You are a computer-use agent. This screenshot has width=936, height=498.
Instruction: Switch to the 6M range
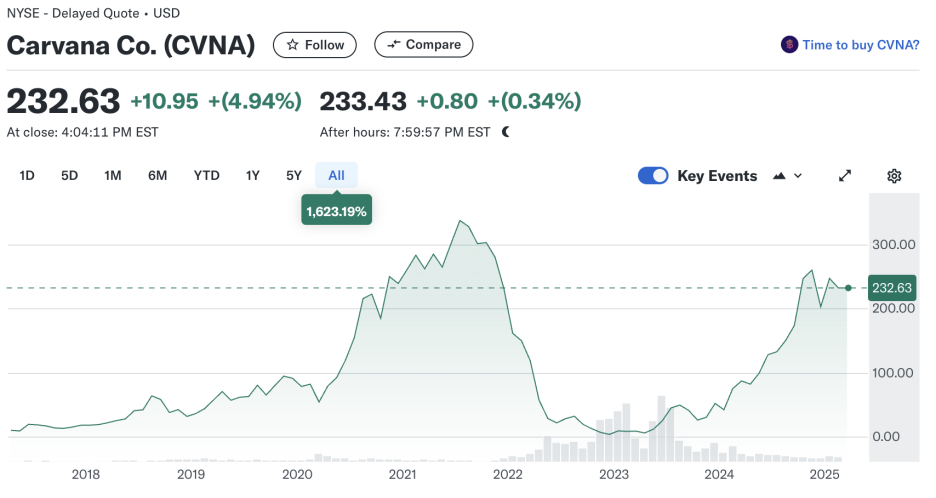pyautogui.click(x=158, y=176)
